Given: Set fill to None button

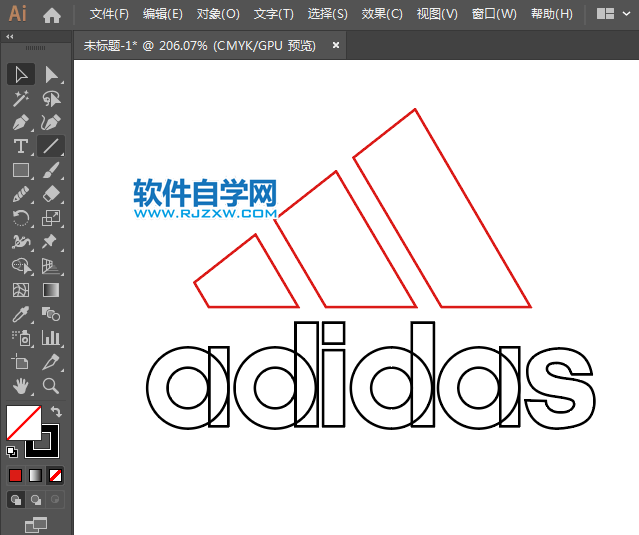Looking at the screenshot, I should [x=55, y=476].
